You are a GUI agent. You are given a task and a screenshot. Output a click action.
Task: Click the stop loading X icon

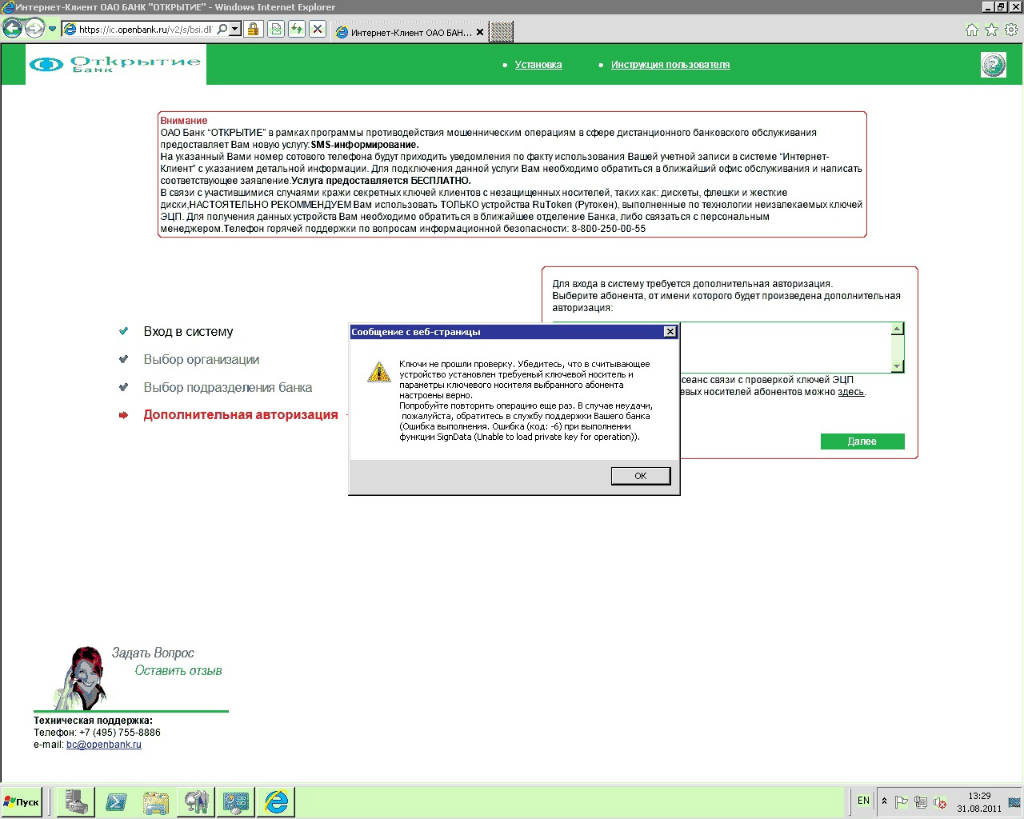pyautogui.click(x=317, y=29)
